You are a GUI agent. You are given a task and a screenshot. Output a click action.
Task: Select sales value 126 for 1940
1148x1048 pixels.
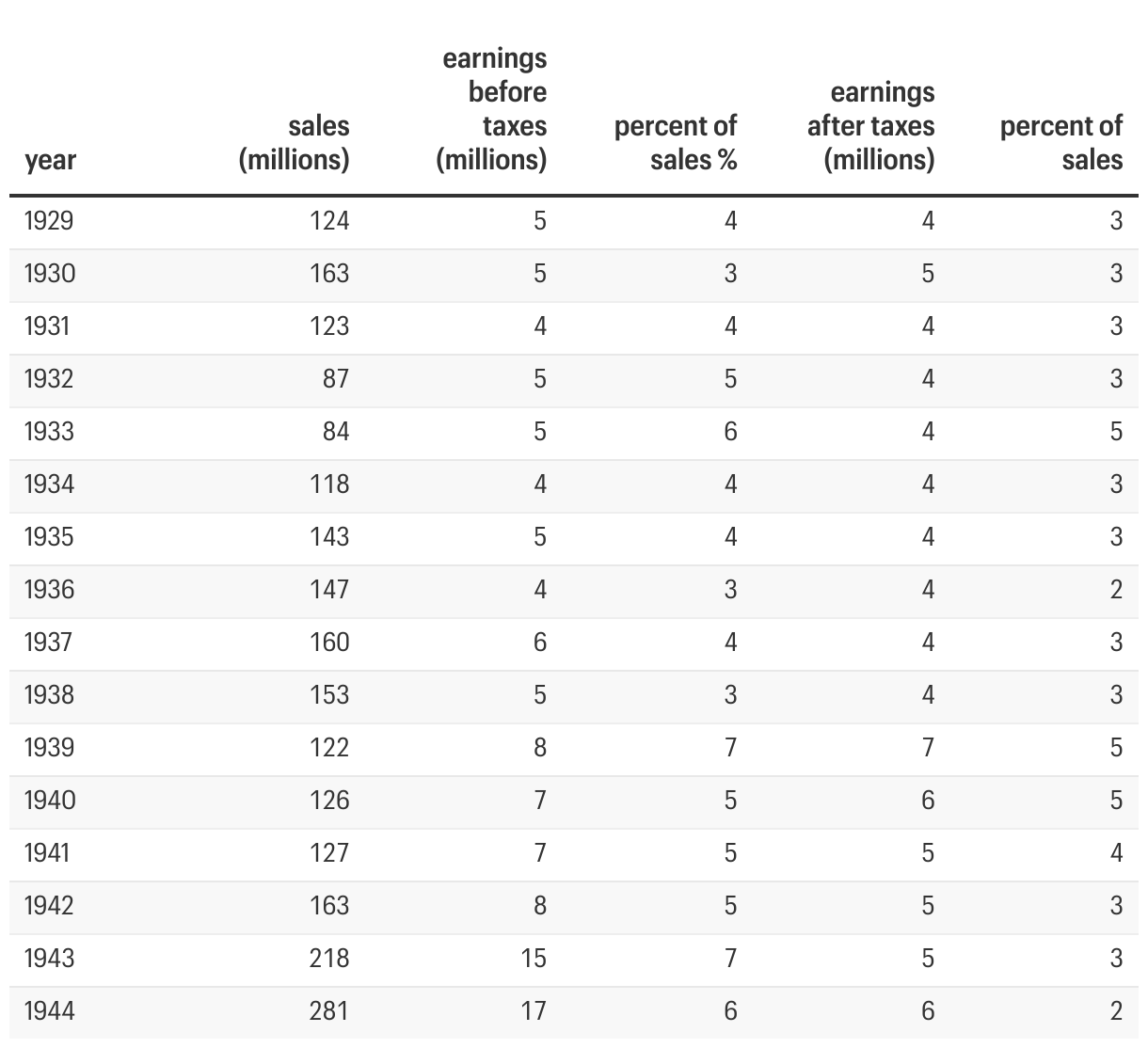pos(329,801)
